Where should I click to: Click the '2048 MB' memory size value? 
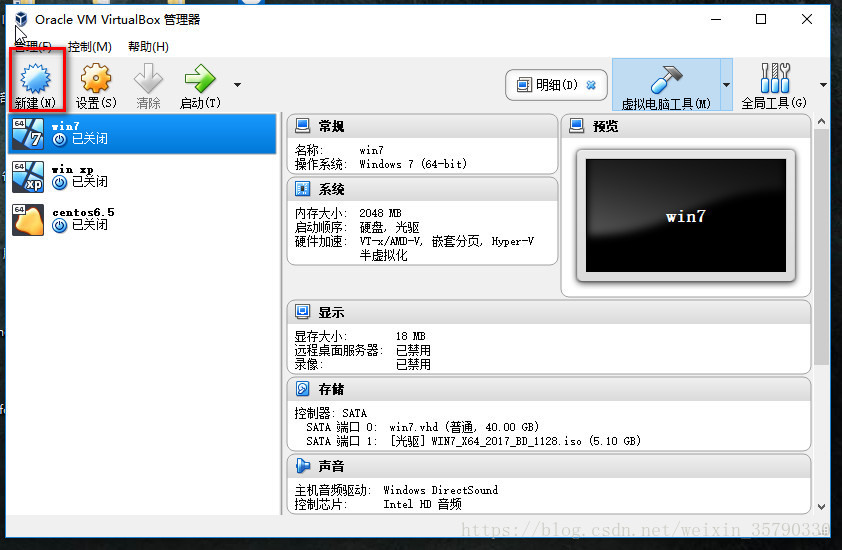pos(380,213)
